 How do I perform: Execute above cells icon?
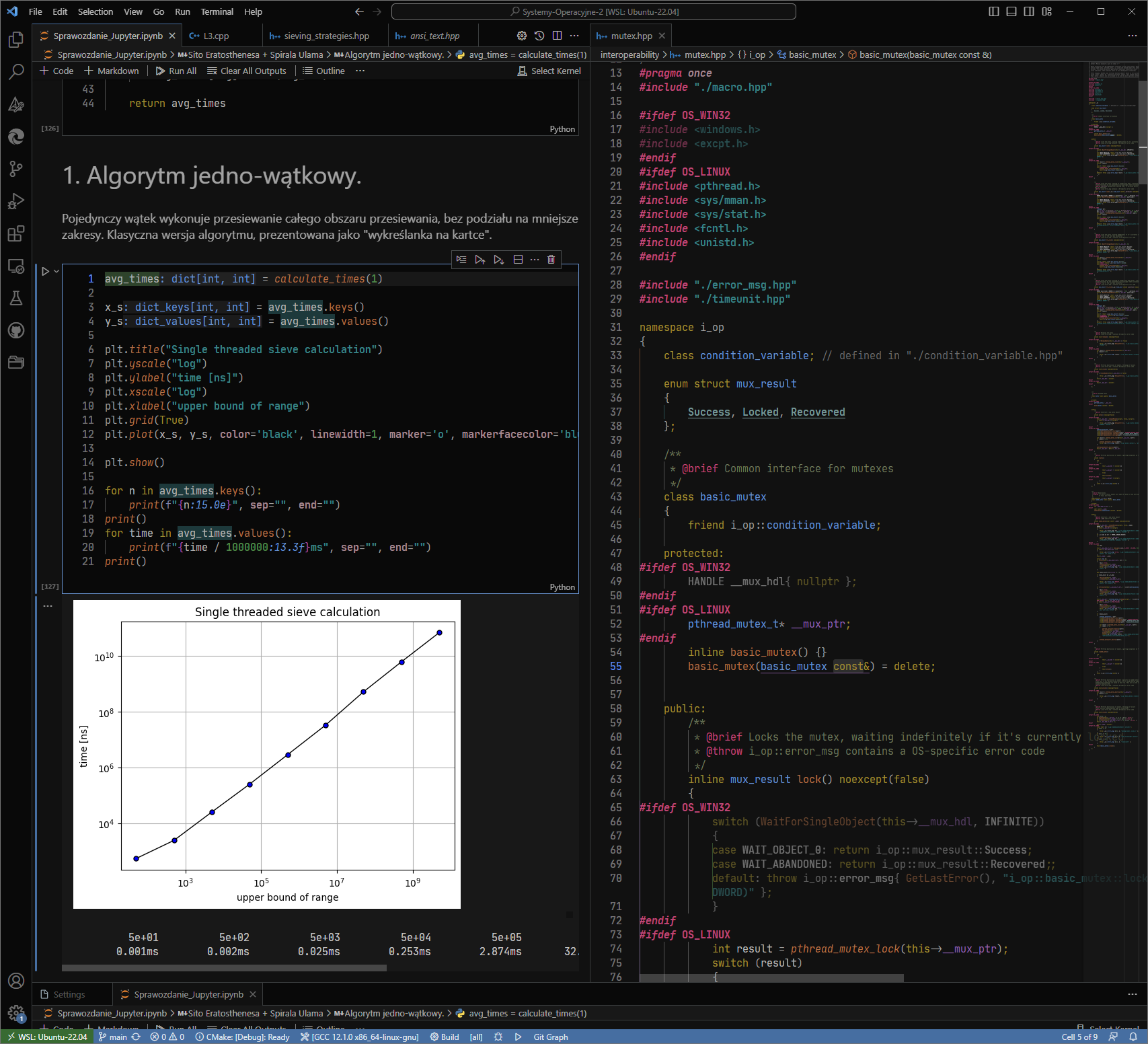(480, 259)
